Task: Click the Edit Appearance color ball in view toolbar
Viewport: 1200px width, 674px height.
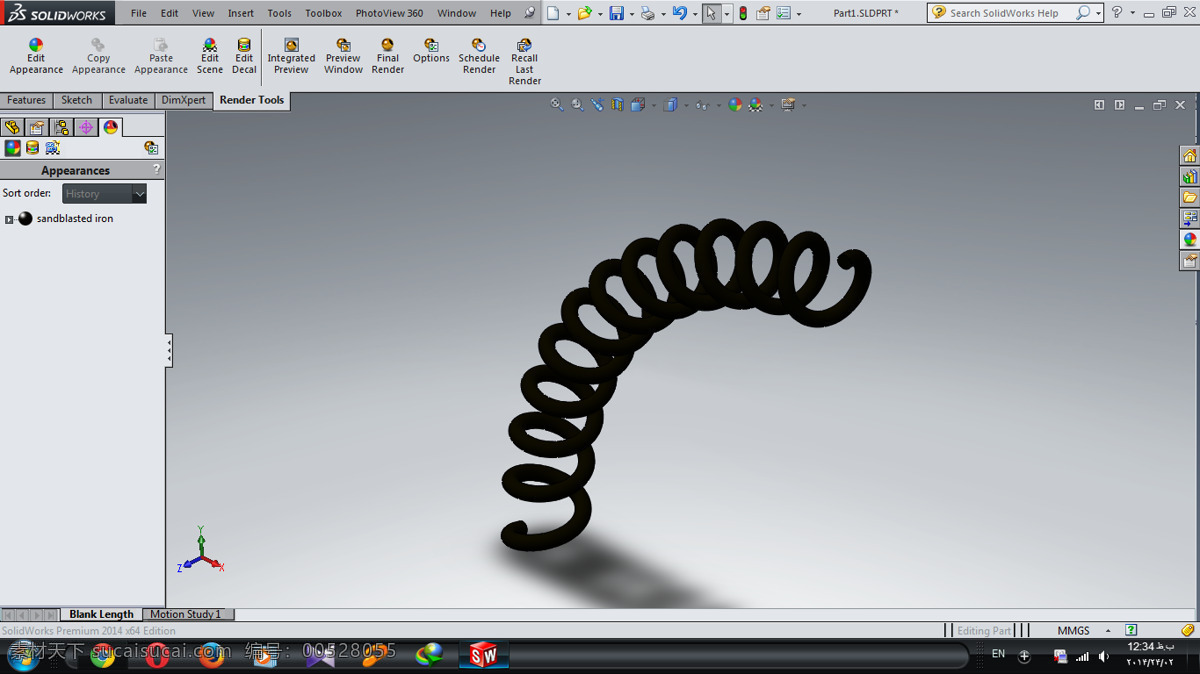Action: (735, 104)
